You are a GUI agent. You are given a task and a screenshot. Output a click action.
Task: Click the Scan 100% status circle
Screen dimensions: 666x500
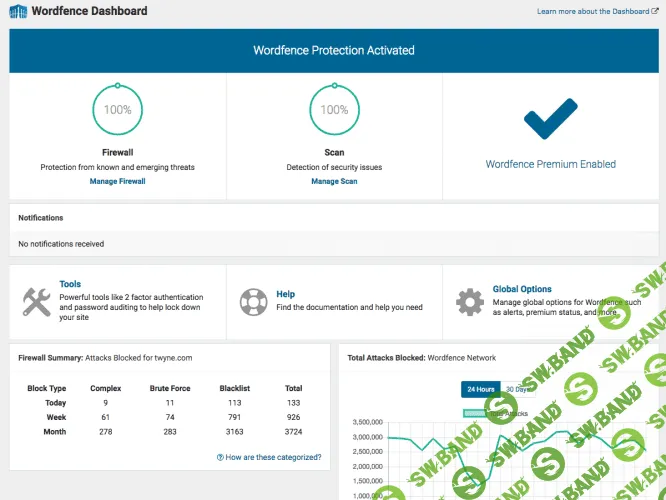point(334,110)
